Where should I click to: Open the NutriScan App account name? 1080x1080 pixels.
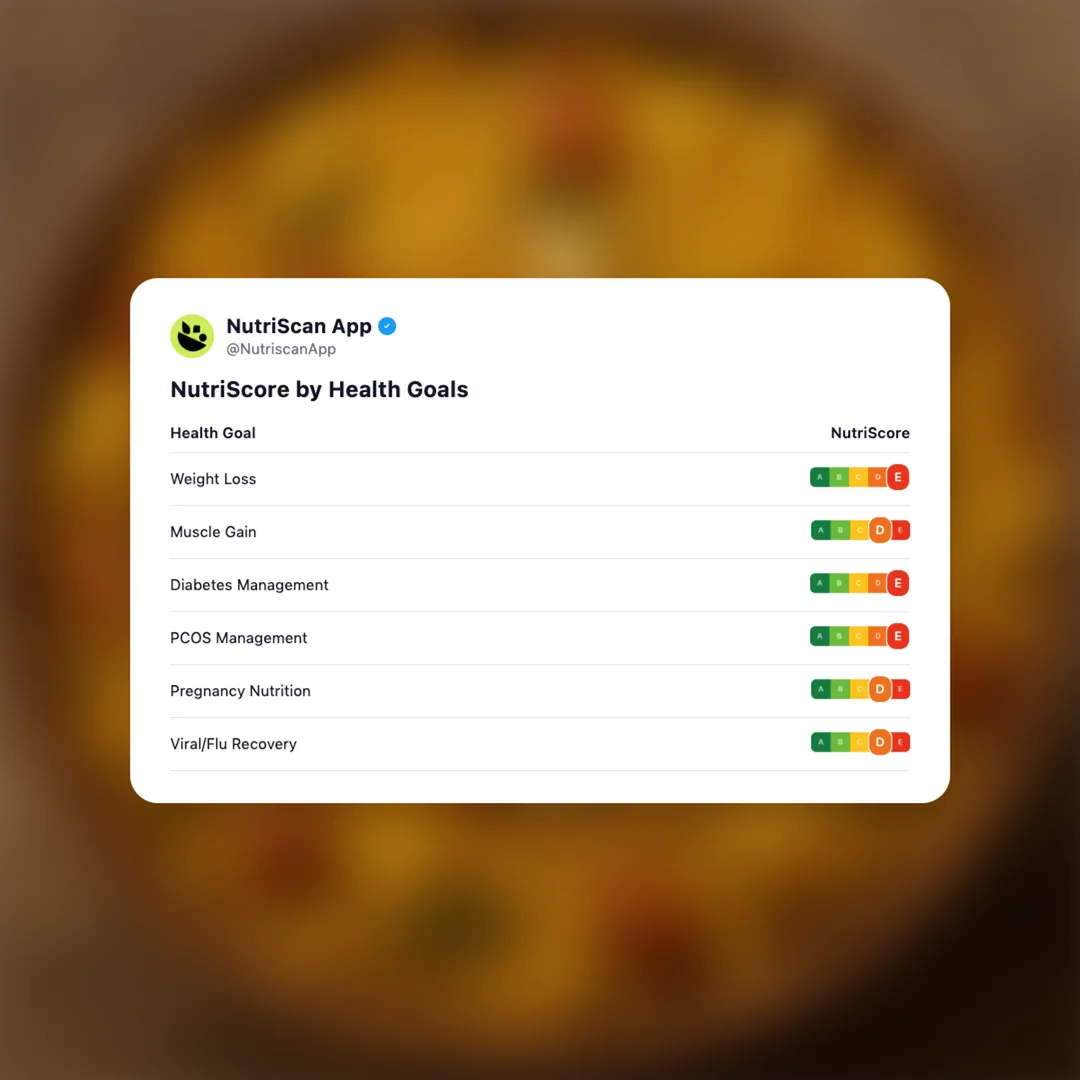[x=299, y=326]
